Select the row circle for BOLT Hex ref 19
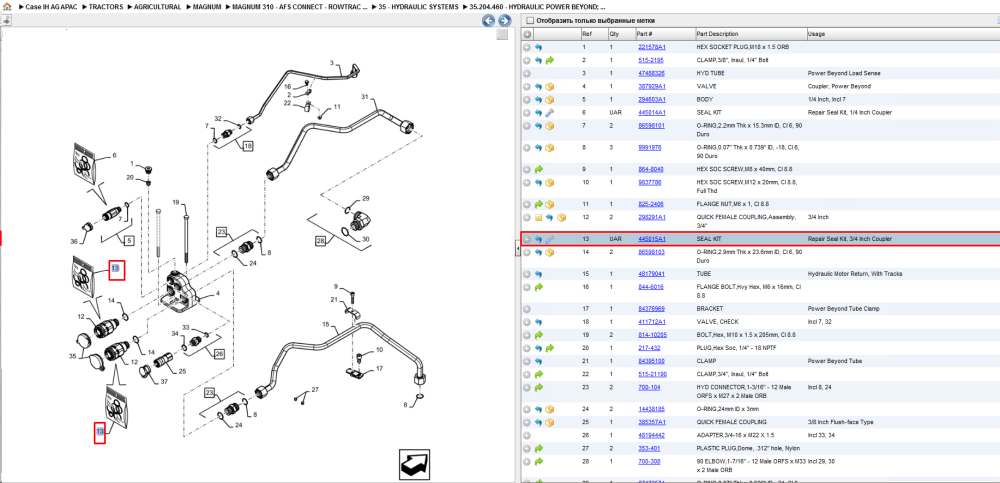The image size is (1000, 483). (527, 335)
